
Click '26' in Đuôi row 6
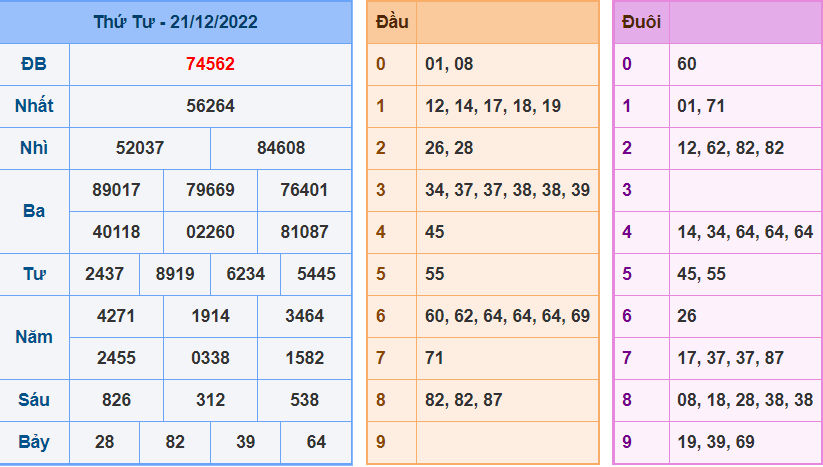(x=687, y=316)
